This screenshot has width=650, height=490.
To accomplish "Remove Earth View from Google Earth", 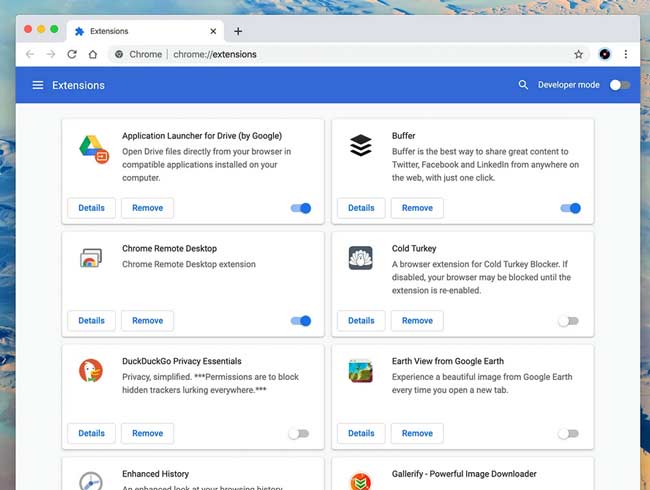I will [417, 433].
